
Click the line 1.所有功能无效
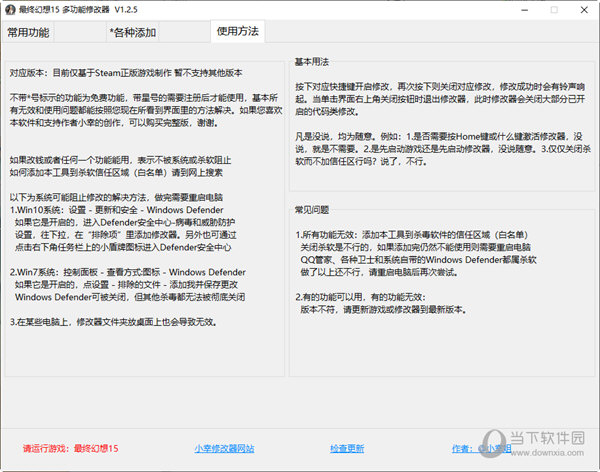pyautogui.click(x=411, y=235)
